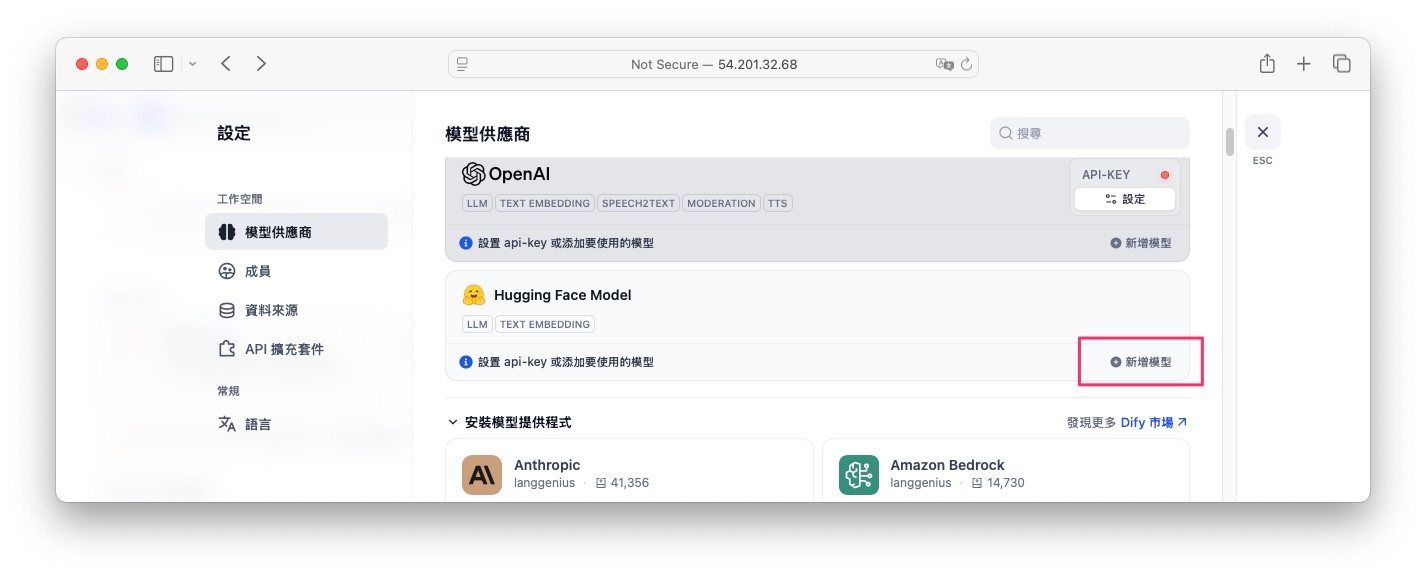Open a new tab with plus icon
The width and height of the screenshot is (1426, 576).
tap(1304, 64)
